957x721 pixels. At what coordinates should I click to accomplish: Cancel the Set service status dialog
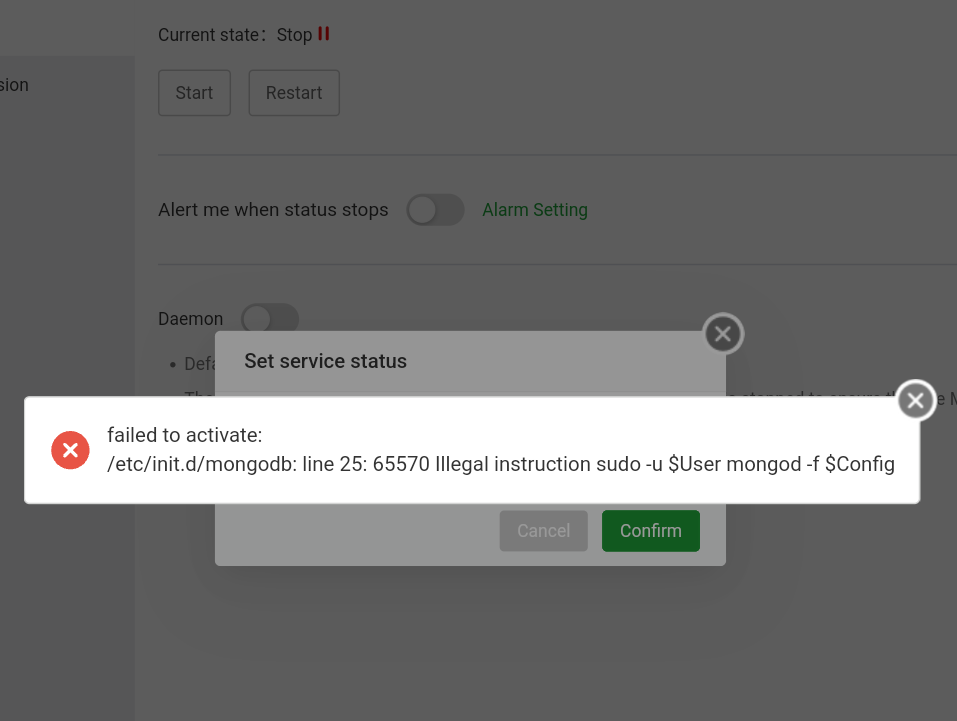(x=543, y=531)
